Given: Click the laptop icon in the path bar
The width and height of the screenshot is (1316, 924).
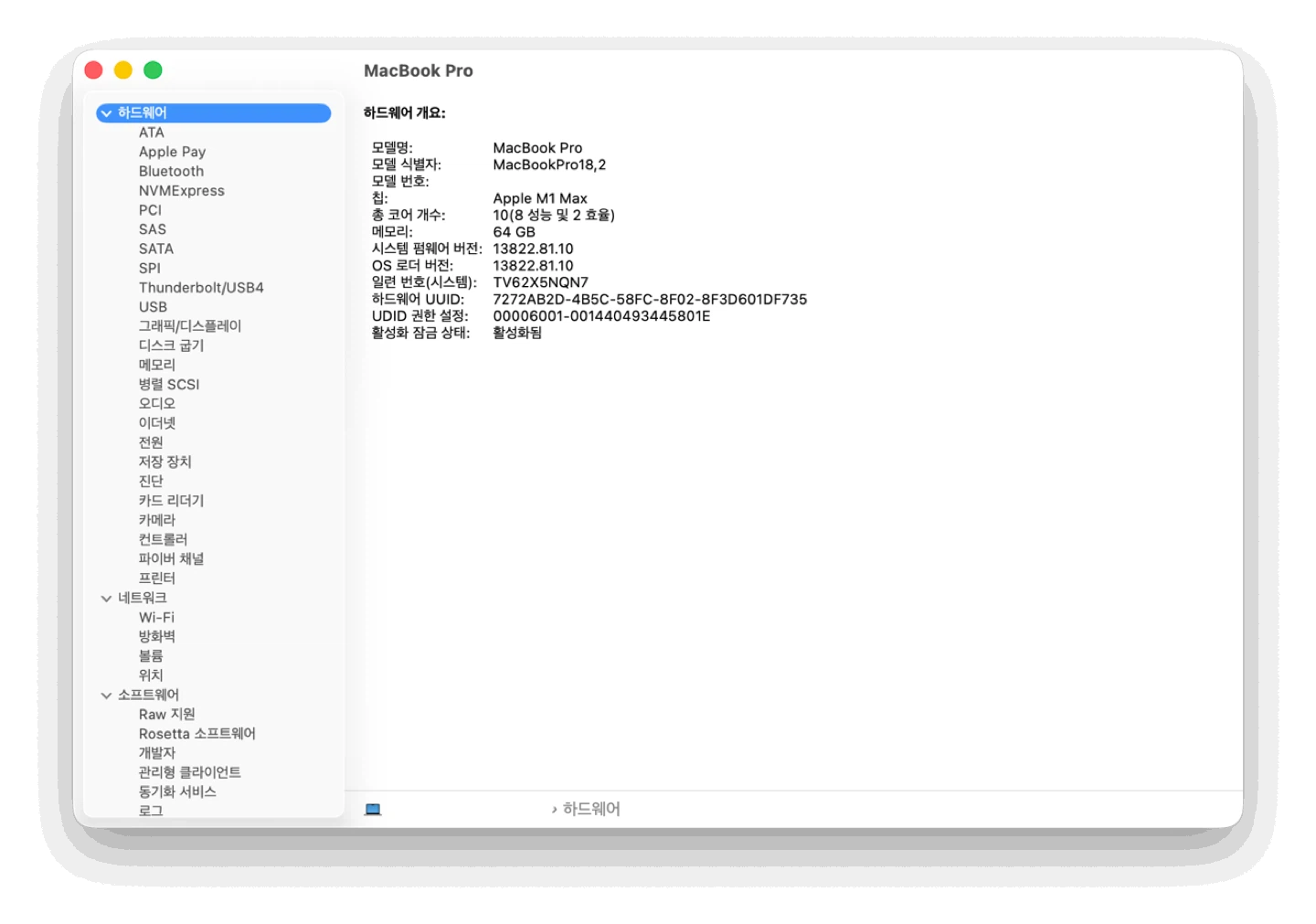Looking at the screenshot, I should click(x=373, y=809).
